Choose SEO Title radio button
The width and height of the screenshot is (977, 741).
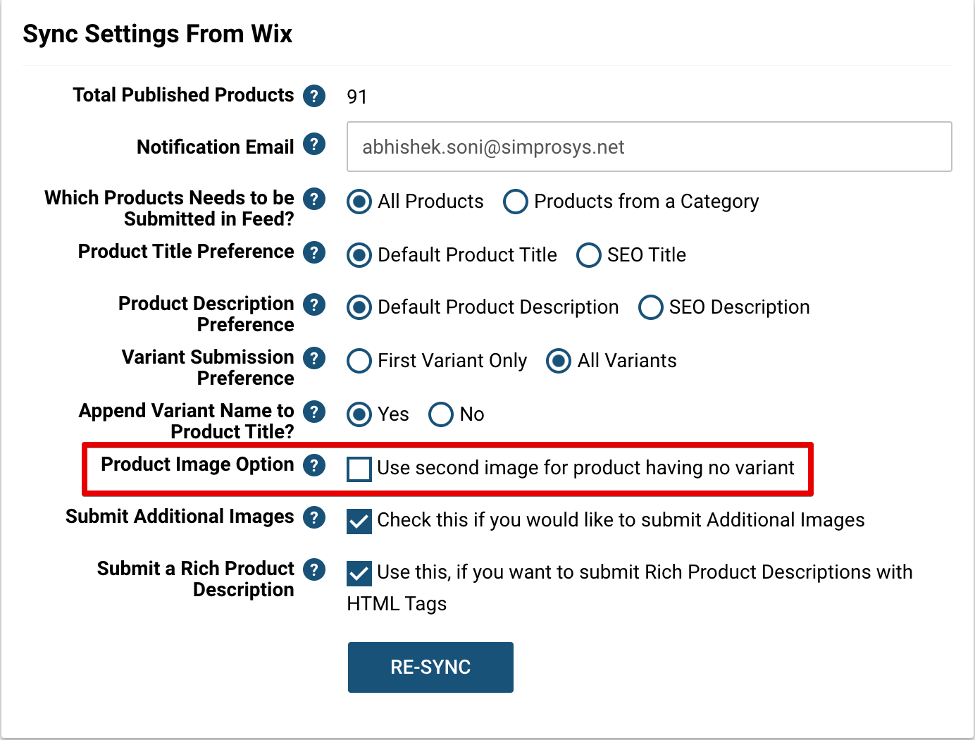click(589, 255)
